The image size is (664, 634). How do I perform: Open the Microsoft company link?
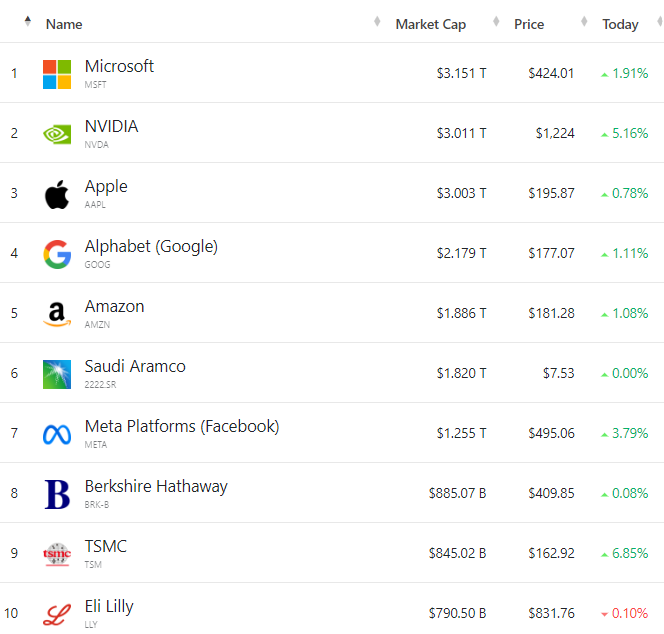coord(119,66)
